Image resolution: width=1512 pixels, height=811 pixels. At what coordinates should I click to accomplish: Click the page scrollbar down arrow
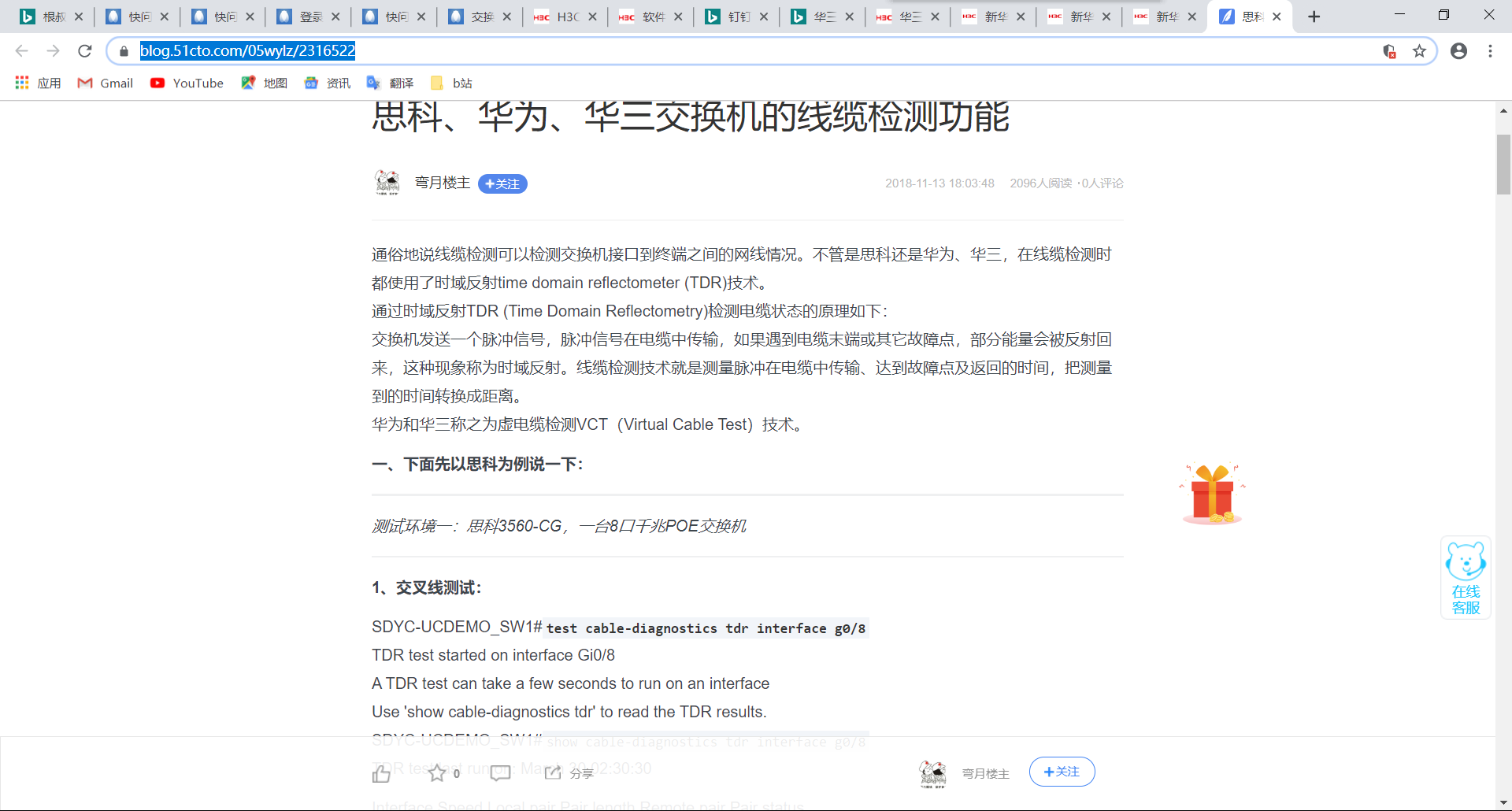[1503, 802]
